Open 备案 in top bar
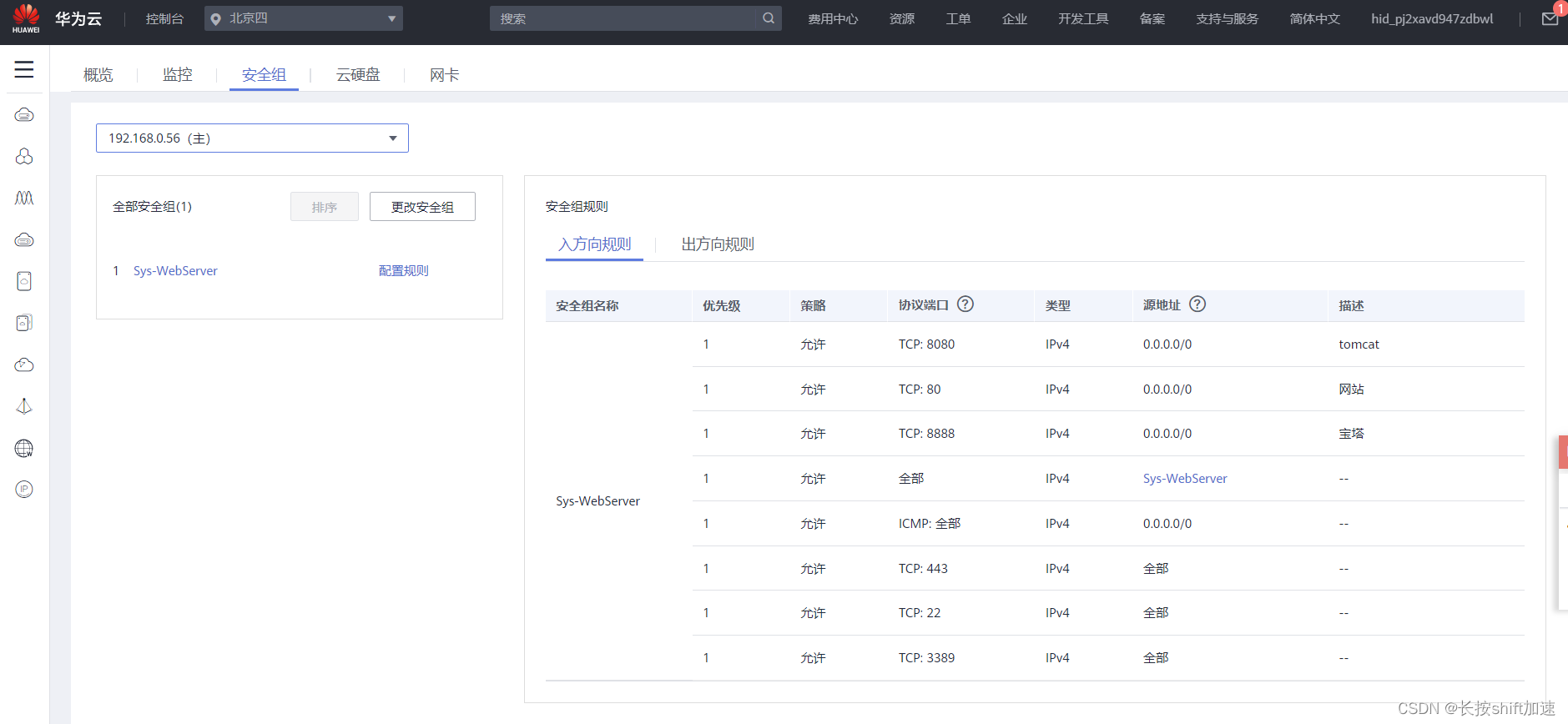This screenshot has width=1568, height=724. [x=1152, y=18]
